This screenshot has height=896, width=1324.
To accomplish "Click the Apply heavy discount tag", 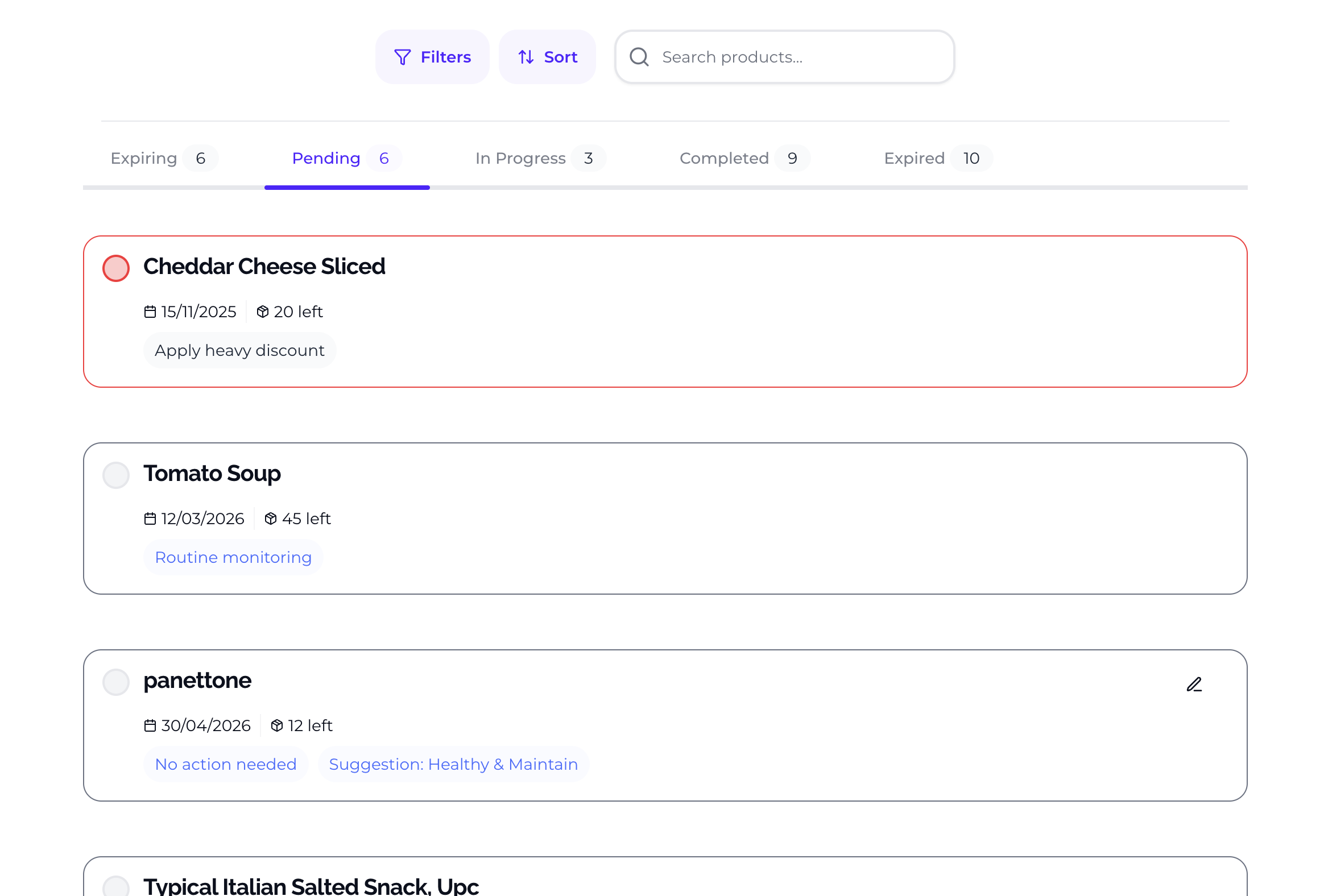I will 240,350.
